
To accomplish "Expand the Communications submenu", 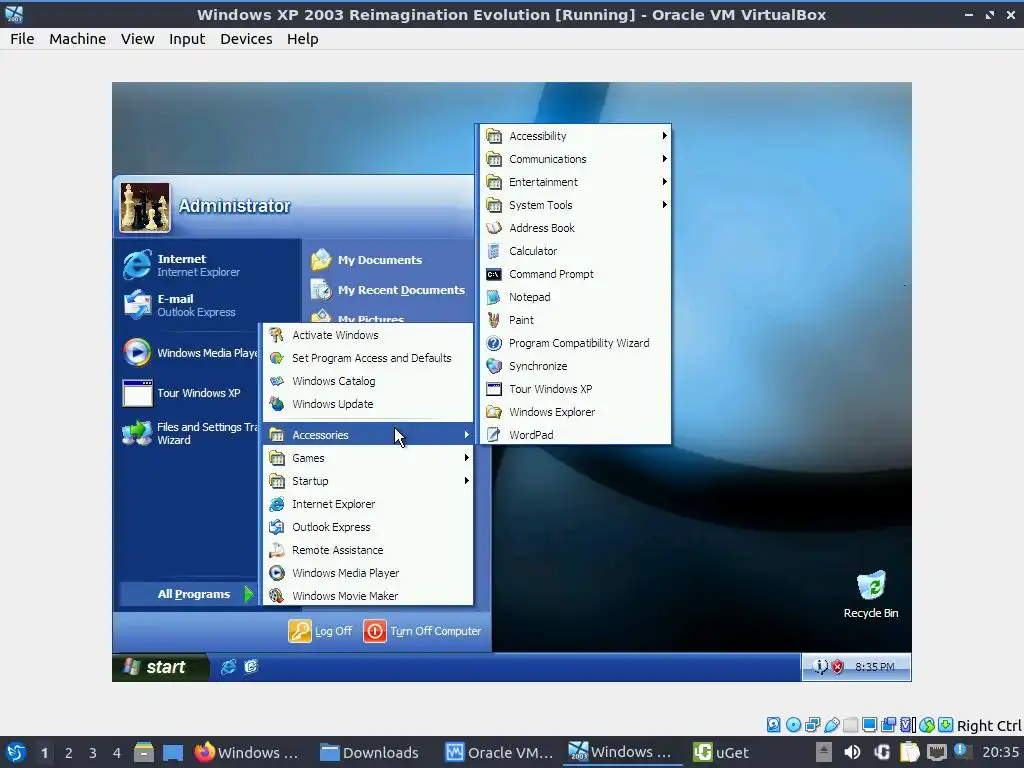I will [575, 159].
